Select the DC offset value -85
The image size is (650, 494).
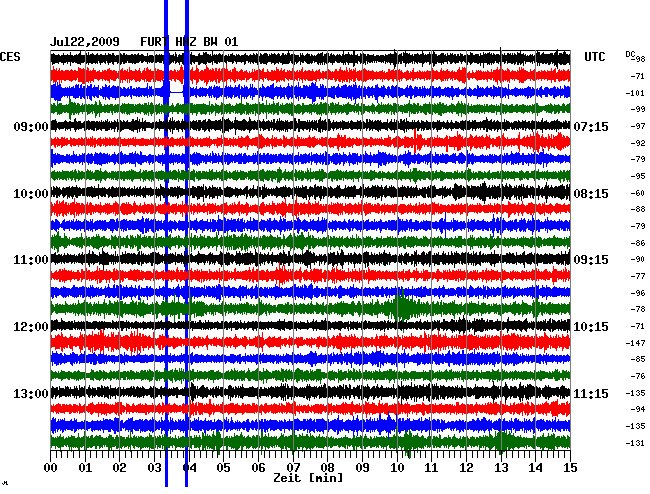point(638,359)
